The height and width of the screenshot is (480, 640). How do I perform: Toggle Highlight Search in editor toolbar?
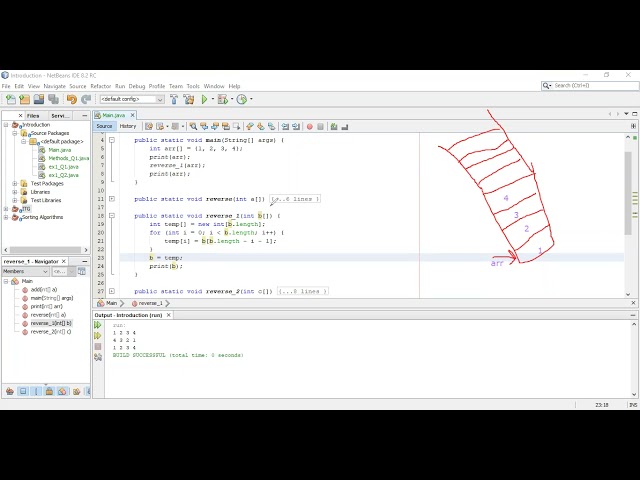pos(226,127)
